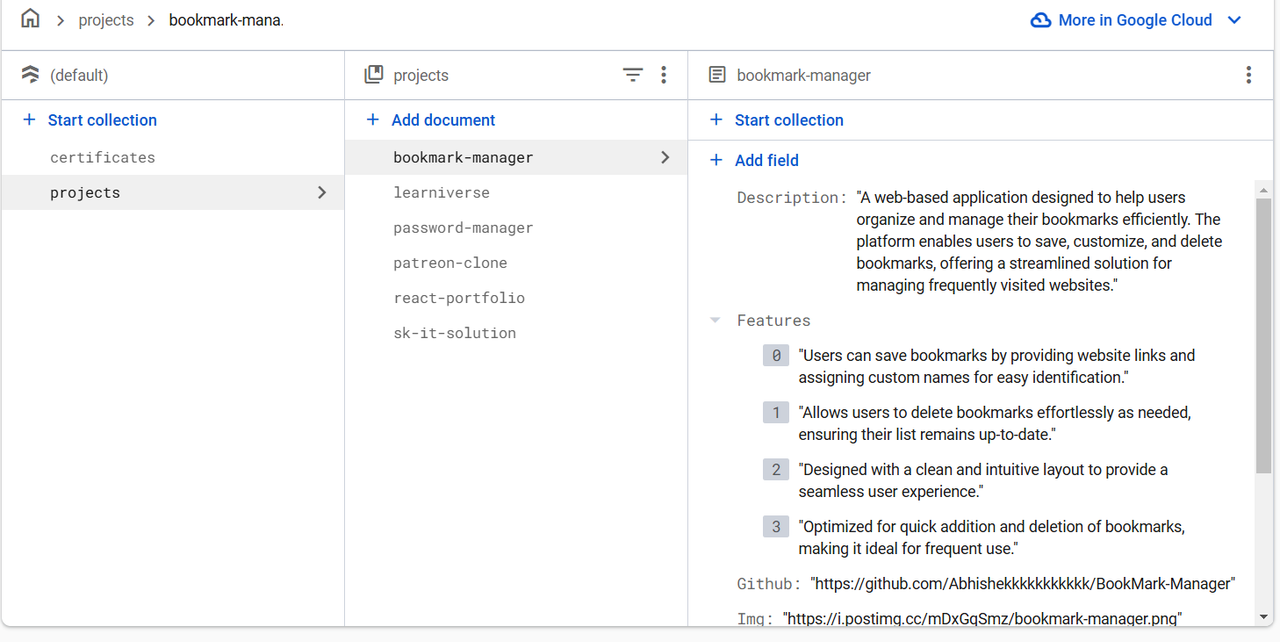Screen dimensions: 1280x642
Task: Click the (default) database icon
Action: [x=30, y=75]
